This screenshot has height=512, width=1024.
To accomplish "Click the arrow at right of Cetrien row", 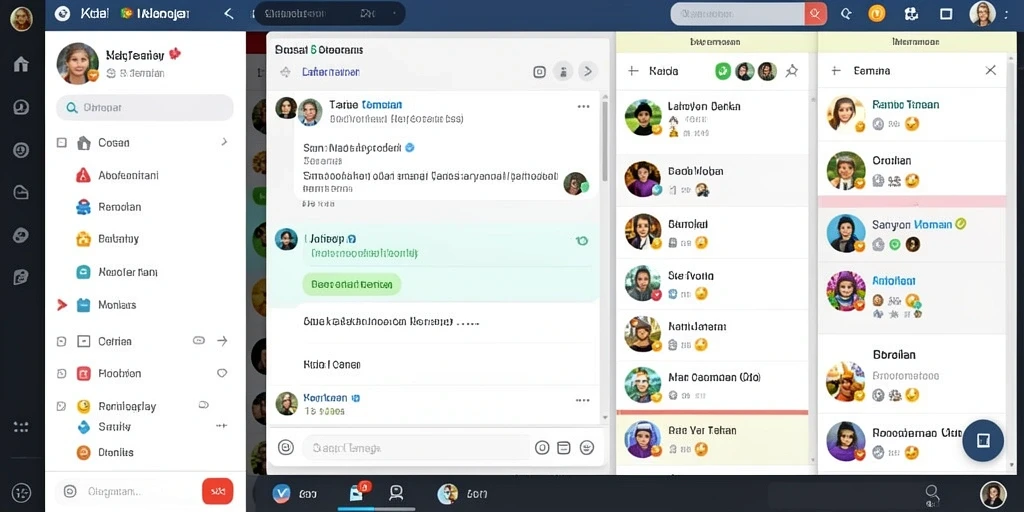I will 222,340.
